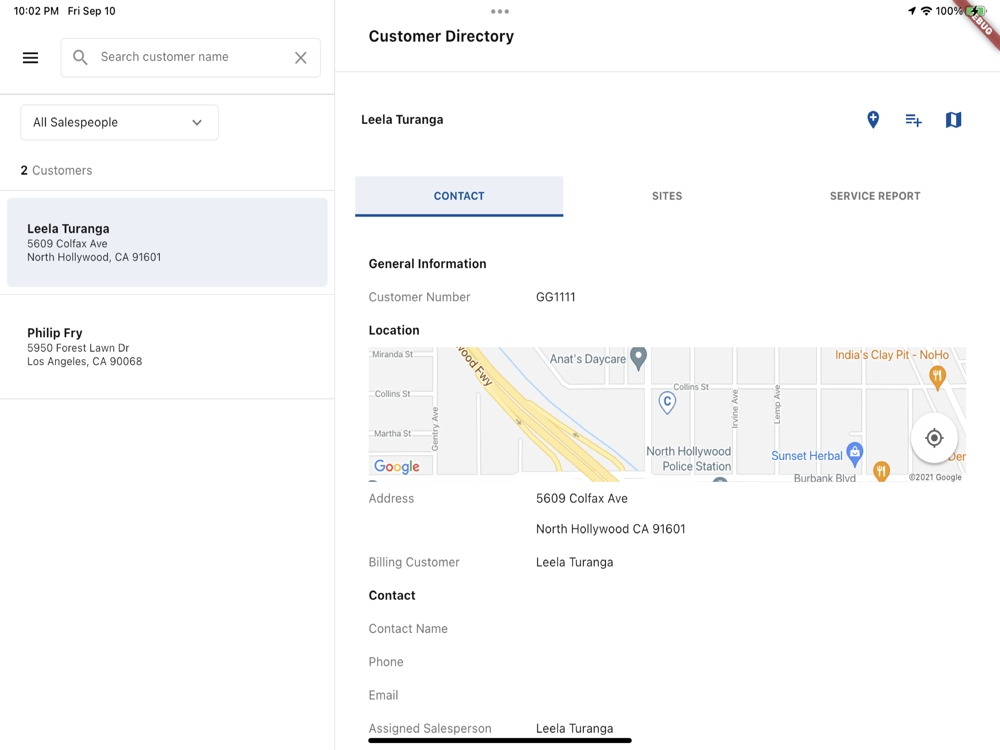Viewport: 1000px width, 750px height.
Task: Click the Google logo on map
Action: (397, 466)
